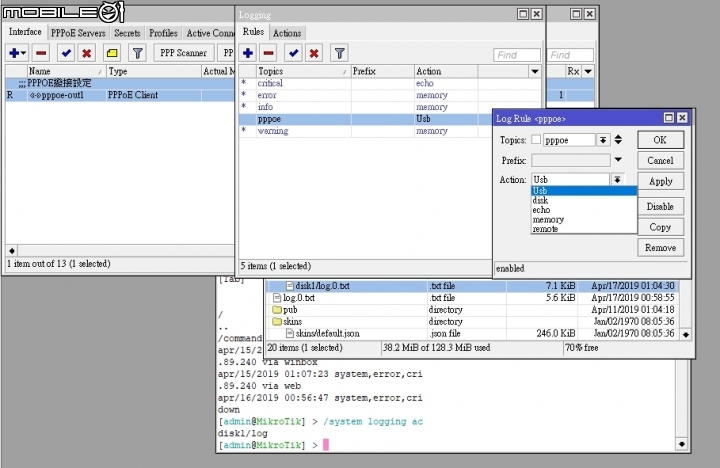
Task: Select the error logging rule row
Action: click(390, 95)
